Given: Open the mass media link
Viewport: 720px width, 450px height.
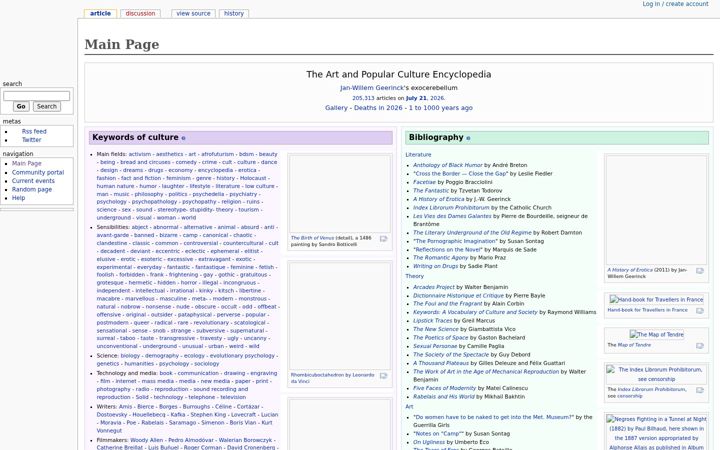Looking at the screenshot, I should click(x=158, y=381).
